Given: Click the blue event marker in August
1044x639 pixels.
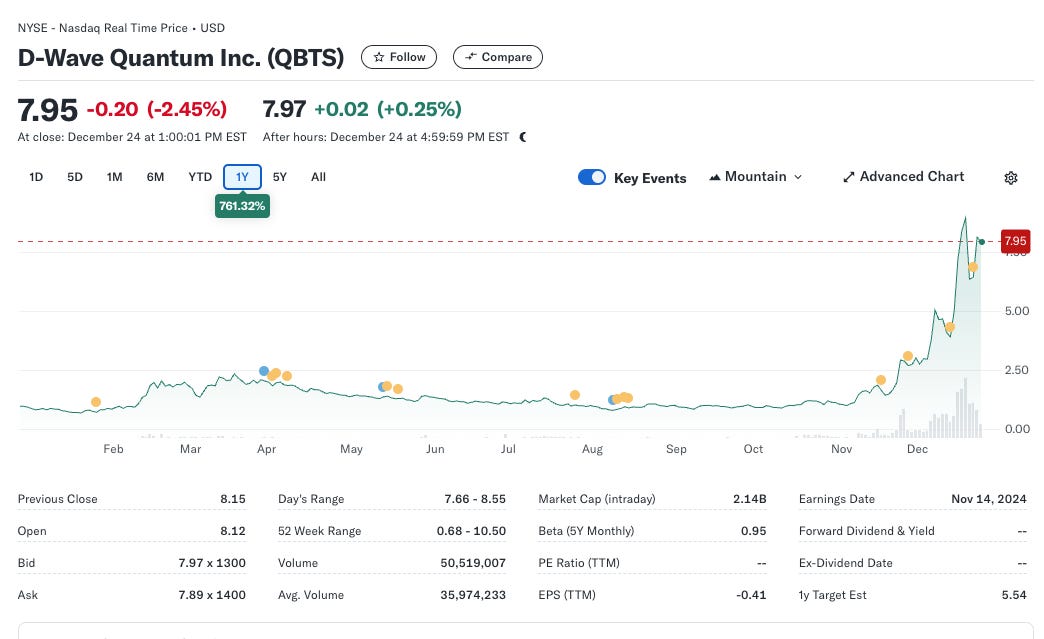Looking at the screenshot, I should coord(612,400).
